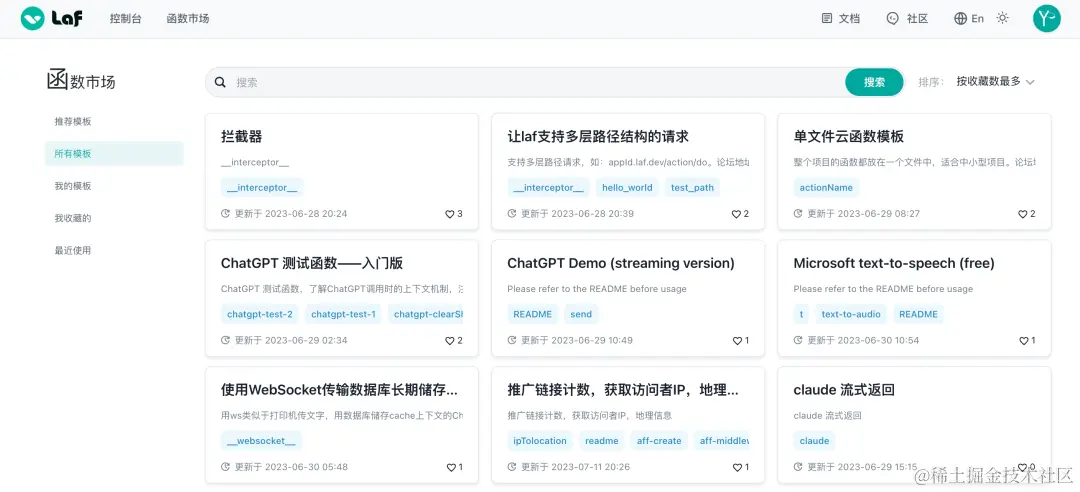
Task: Click the hello_world function tag
Action: click(x=627, y=187)
